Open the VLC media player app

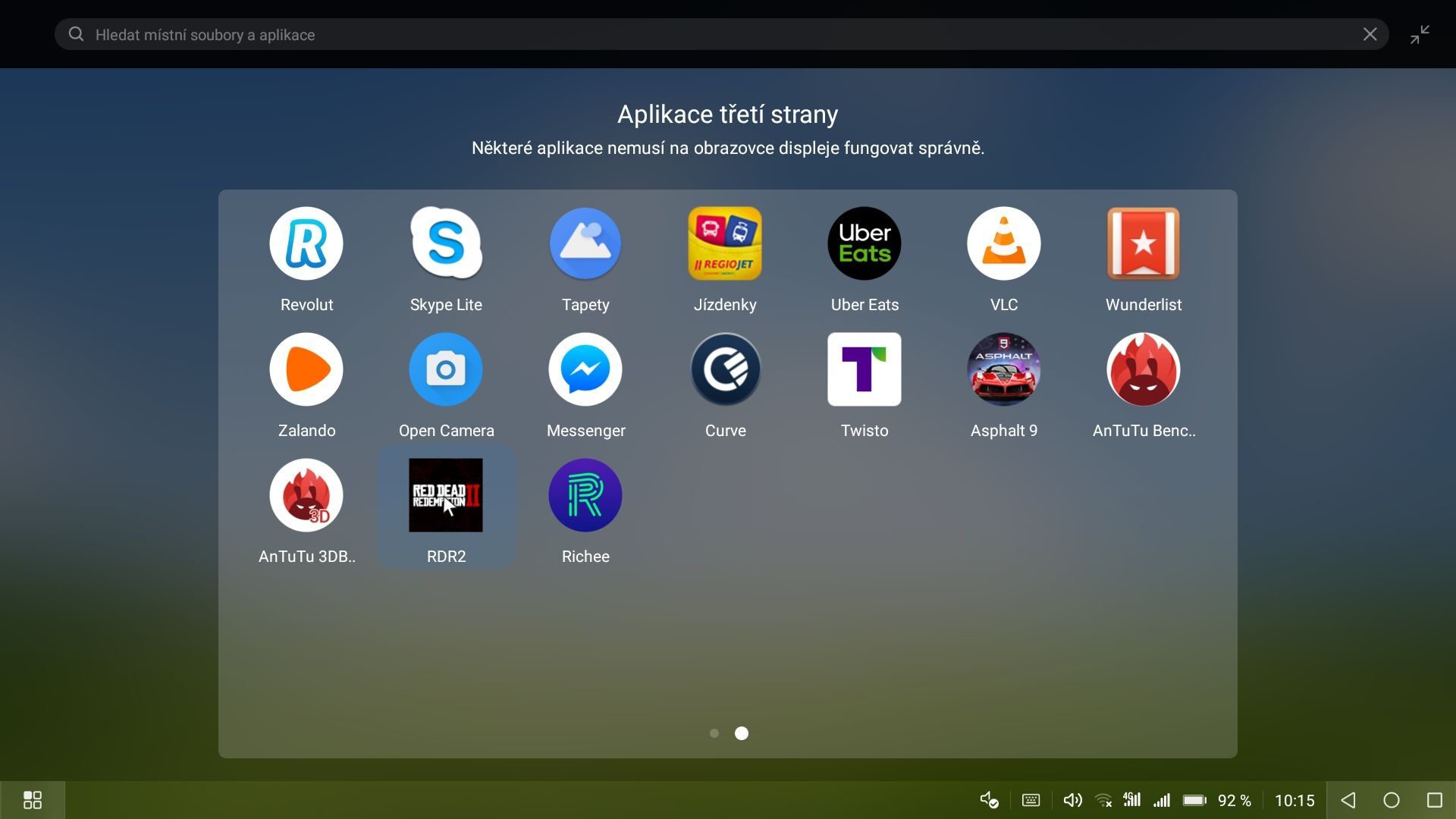coord(1003,243)
